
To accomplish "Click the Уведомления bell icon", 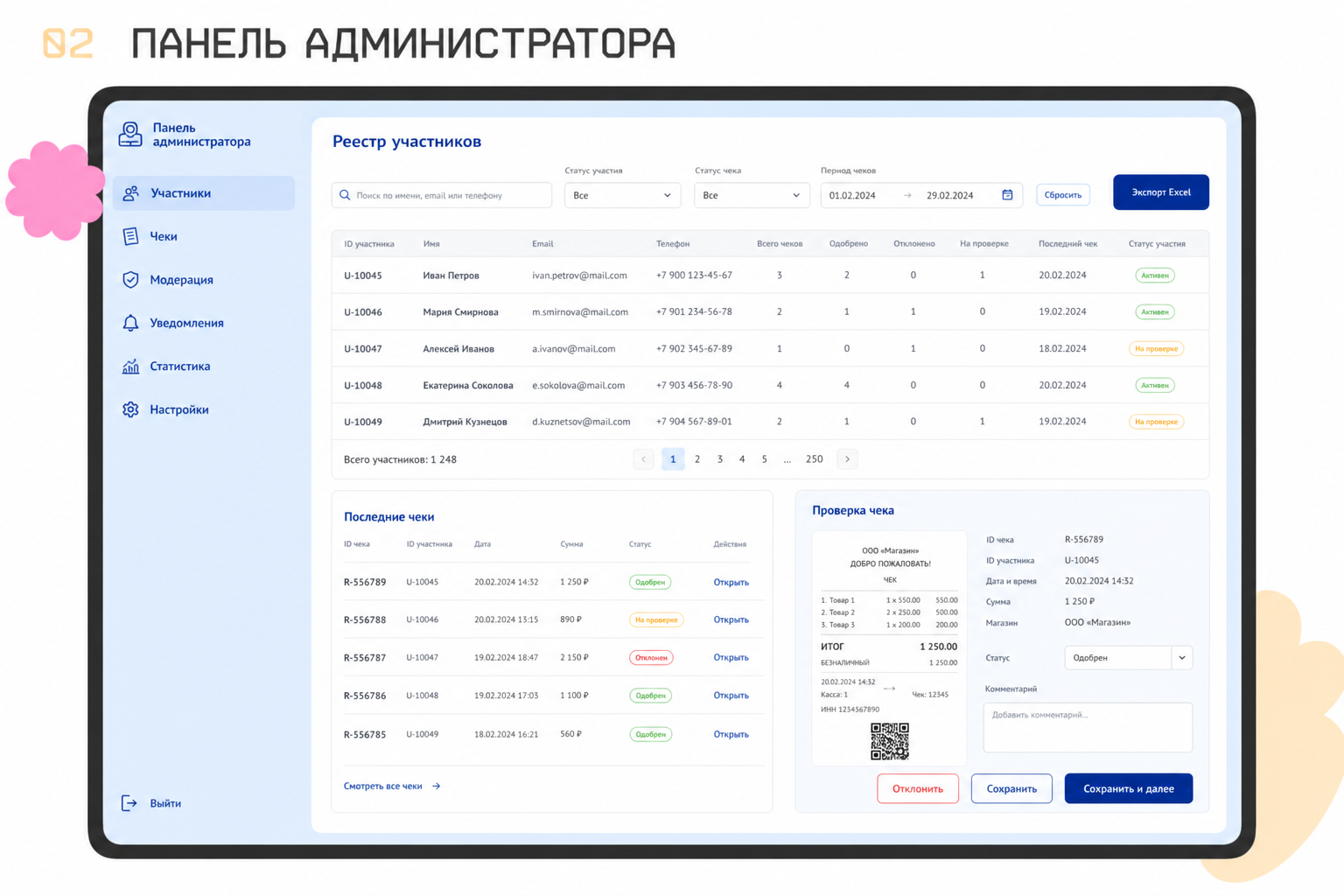I will coord(130,323).
